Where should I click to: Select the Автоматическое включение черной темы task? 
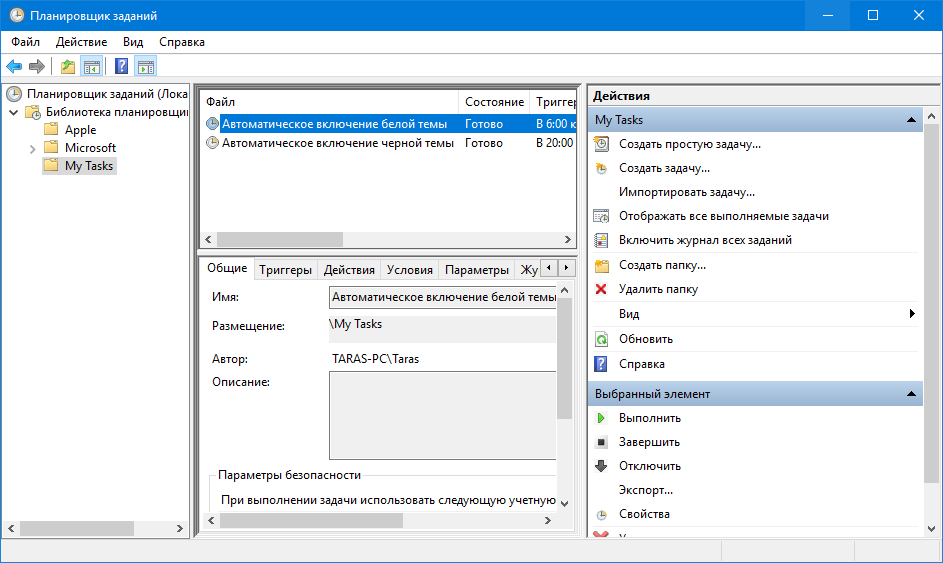[x=337, y=143]
